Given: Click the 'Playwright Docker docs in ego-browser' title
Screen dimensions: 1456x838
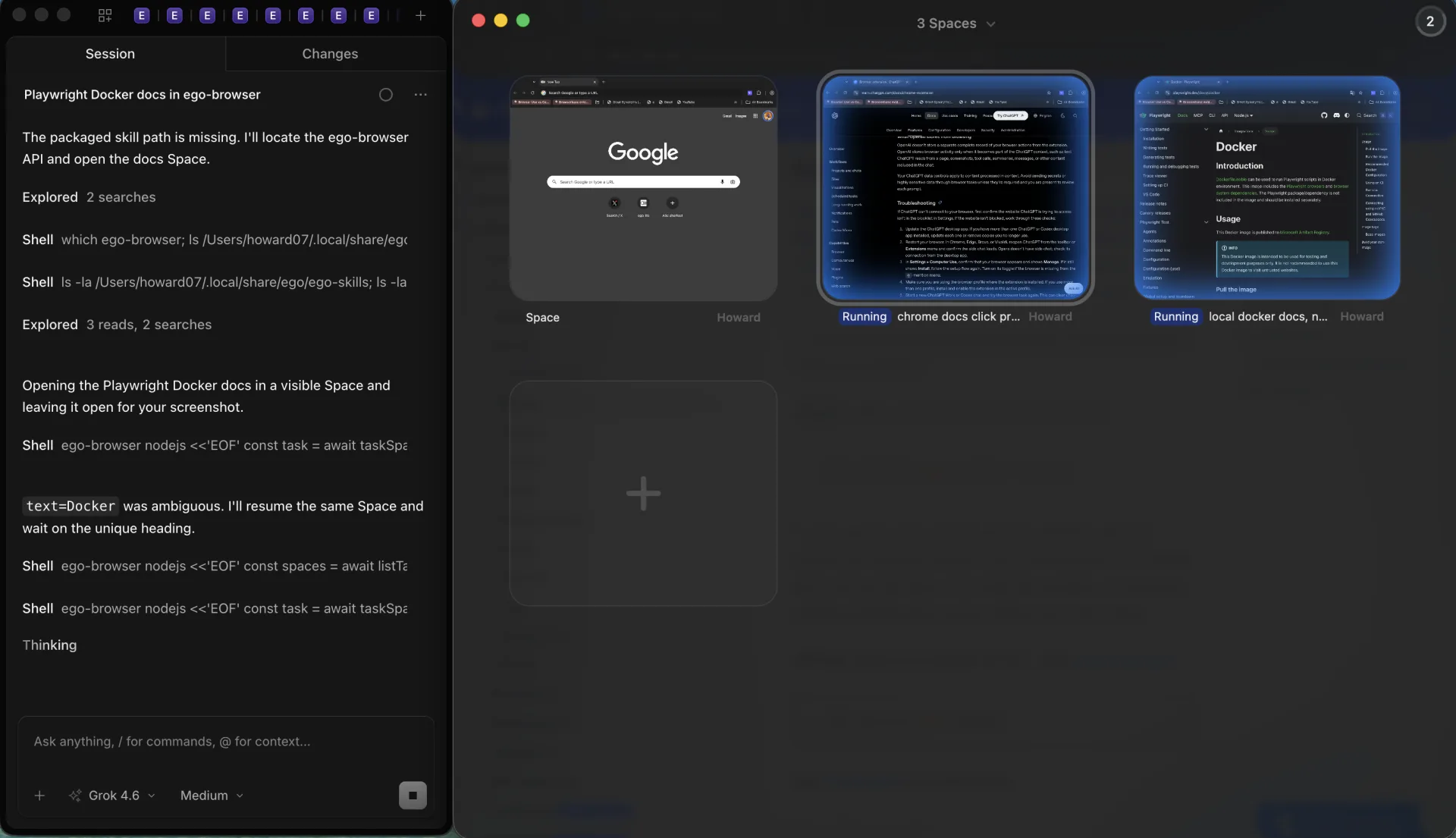Looking at the screenshot, I should 142,95.
